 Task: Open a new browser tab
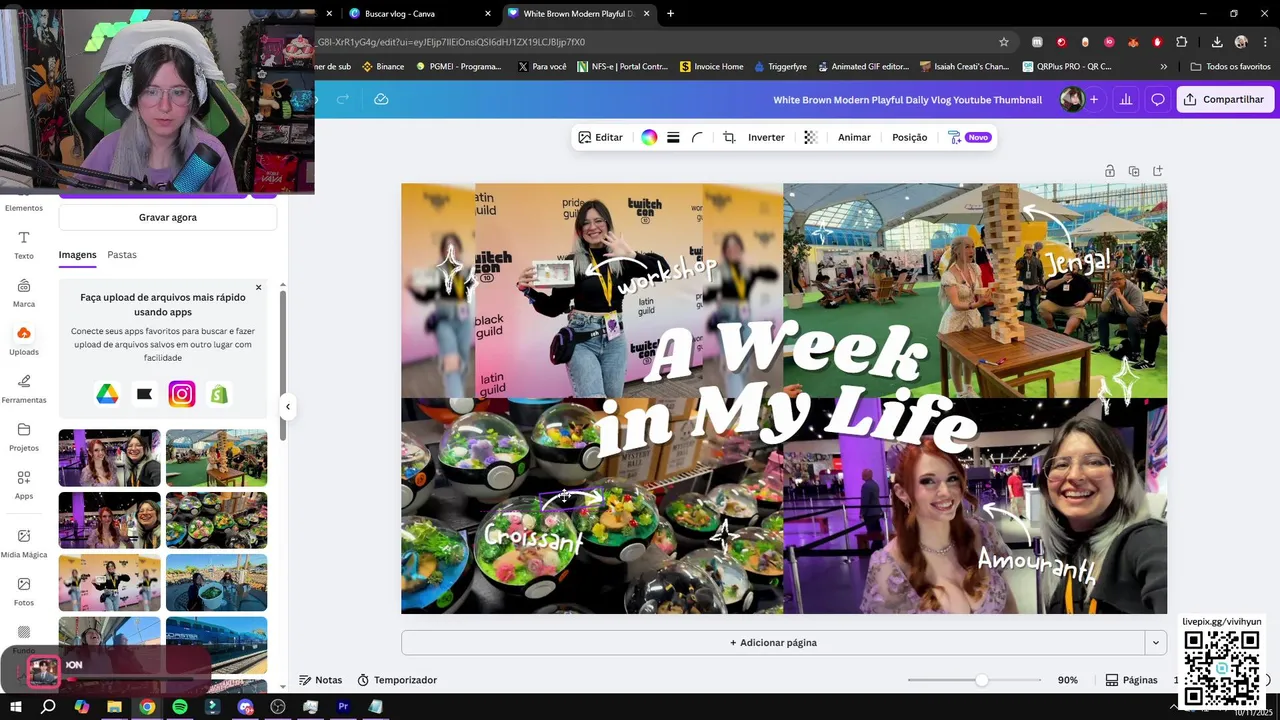(x=670, y=14)
